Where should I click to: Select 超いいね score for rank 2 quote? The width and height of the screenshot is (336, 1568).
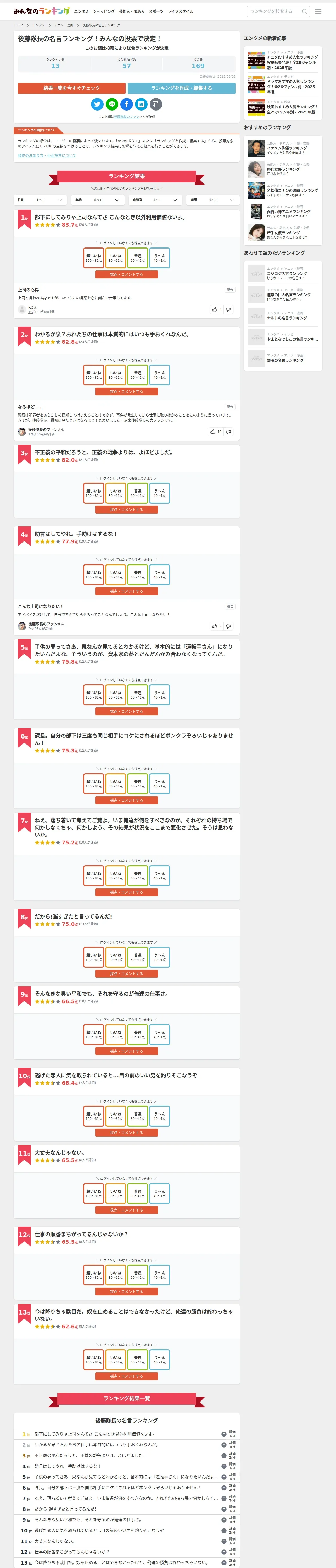pos(94,375)
